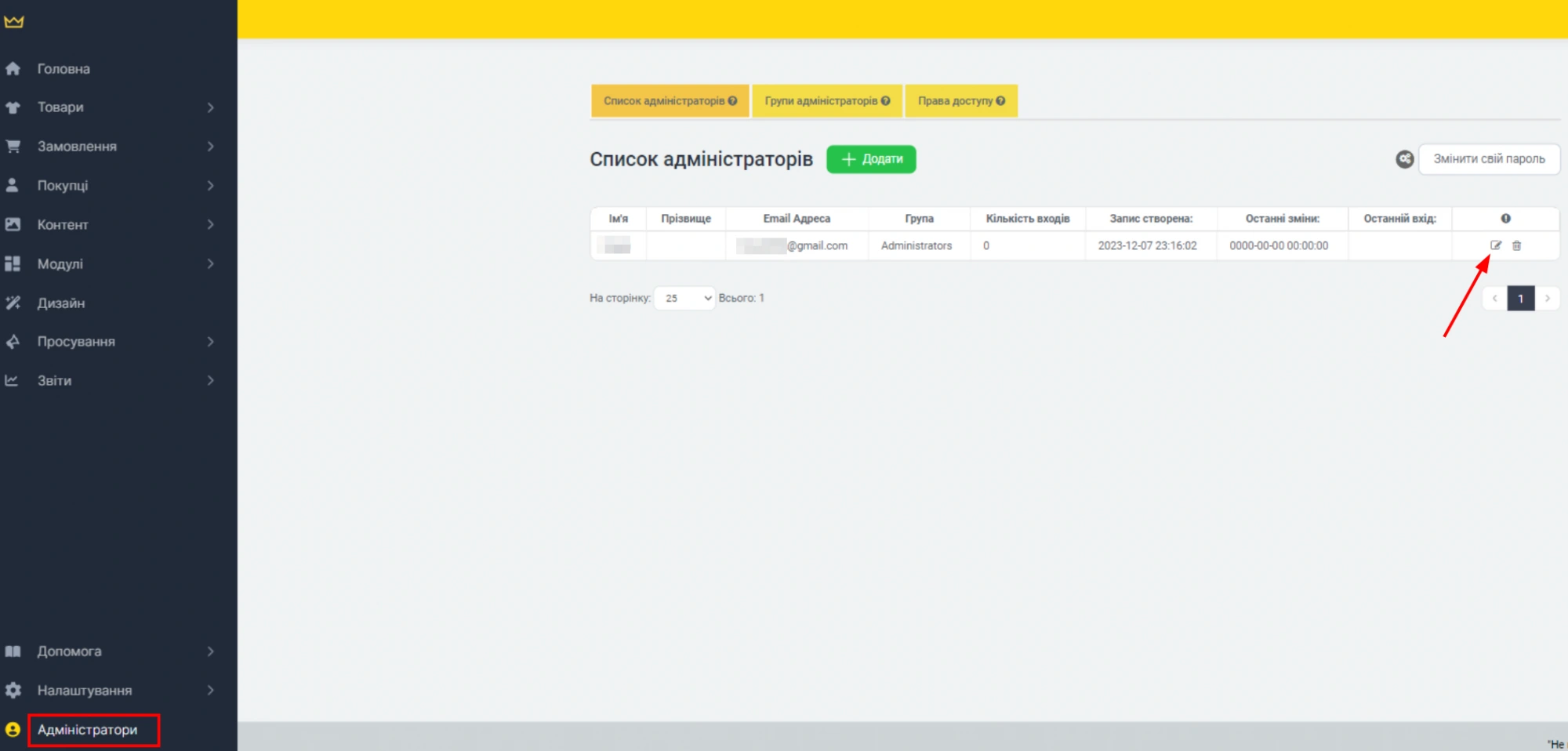Click the info icon in table header
The height and width of the screenshot is (751, 1568).
tap(1505, 219)
